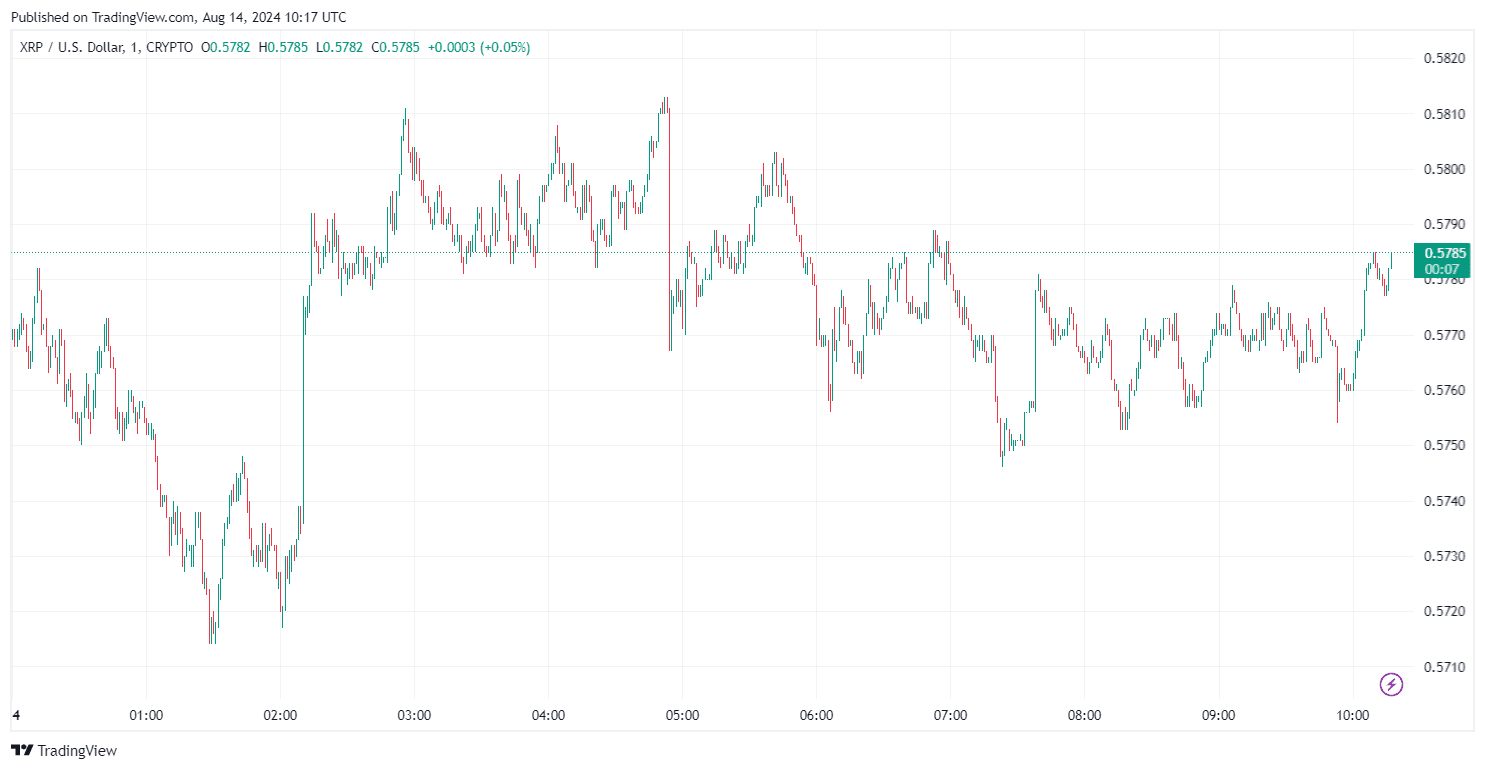
Task: Click the 0.5710 price axis label
Action: pos(1444,667)
